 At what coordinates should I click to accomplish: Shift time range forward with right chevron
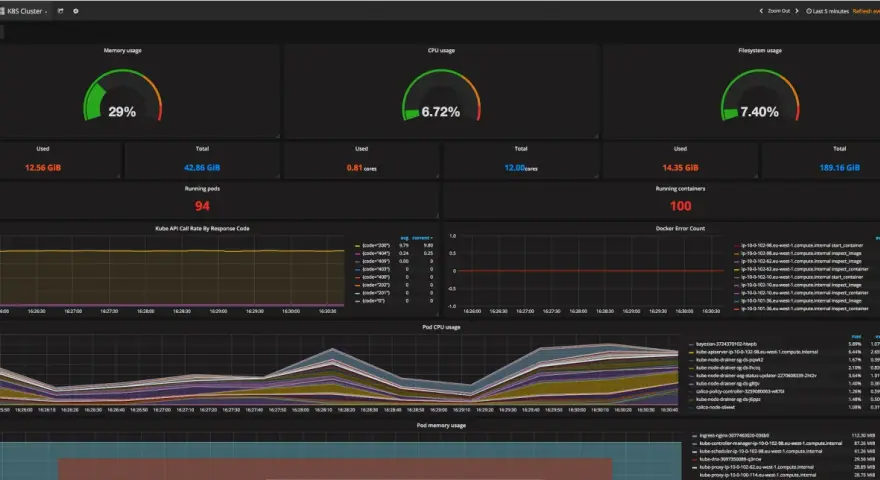[x=796, y=11]
